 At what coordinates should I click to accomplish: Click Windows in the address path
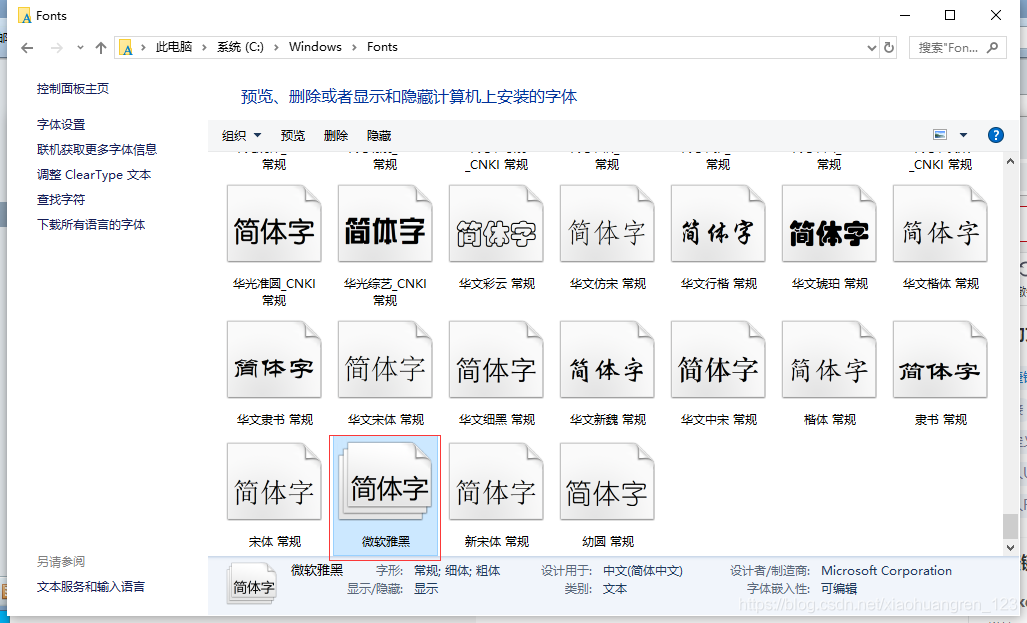coord(315,47)
